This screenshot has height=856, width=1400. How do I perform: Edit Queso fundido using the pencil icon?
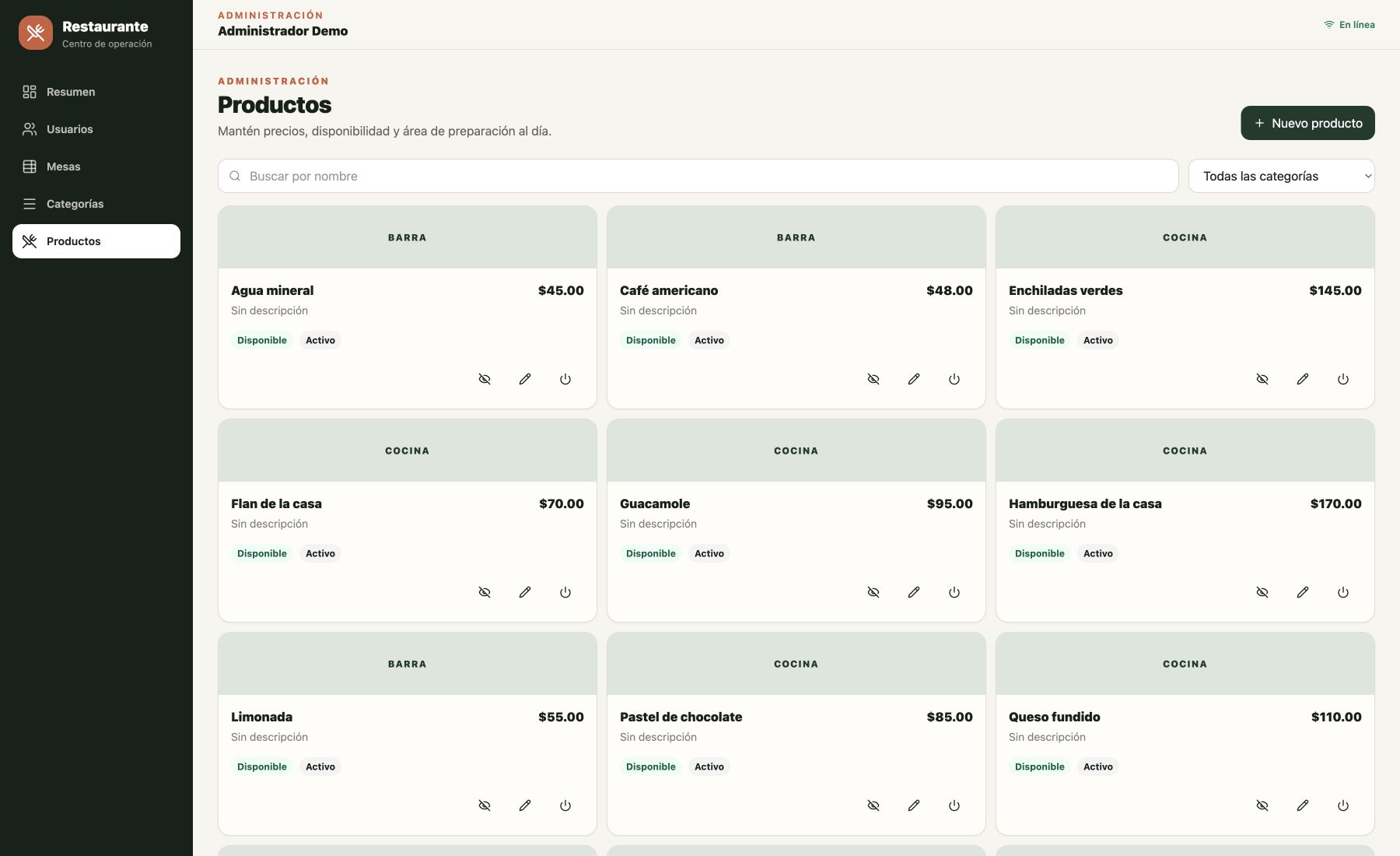1303,805
